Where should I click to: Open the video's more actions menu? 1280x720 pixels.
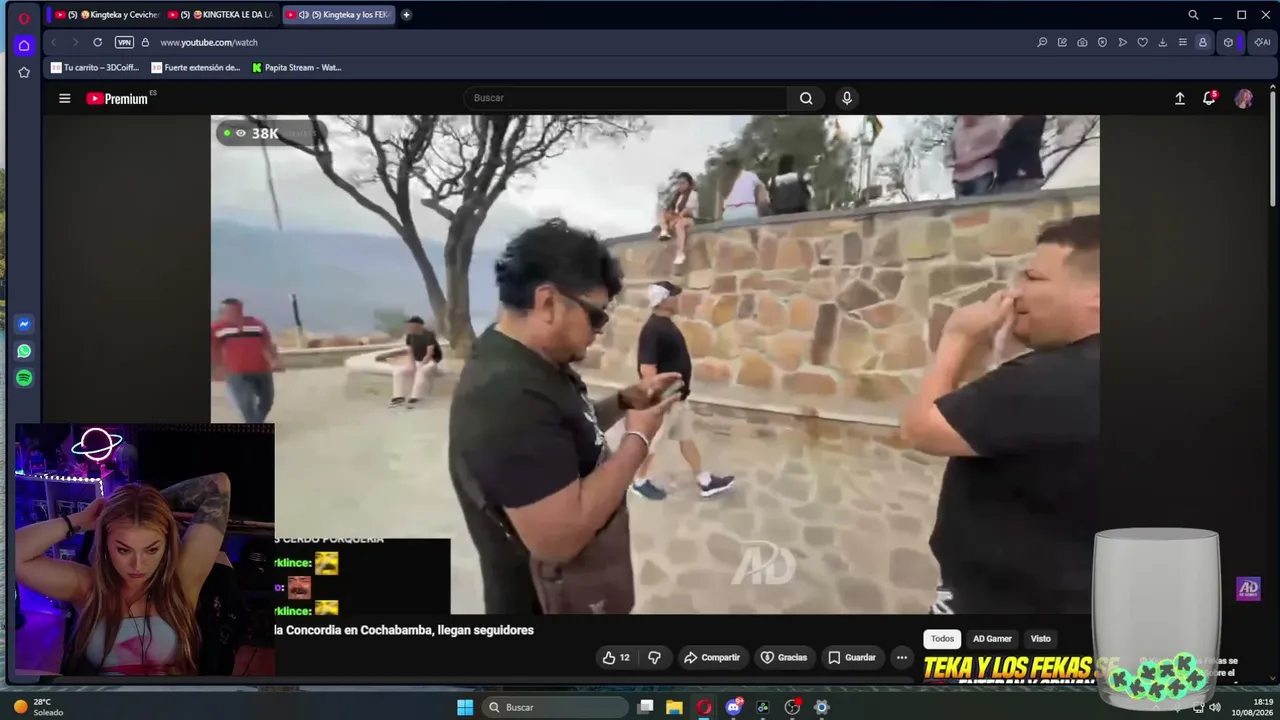click(902, 657)
